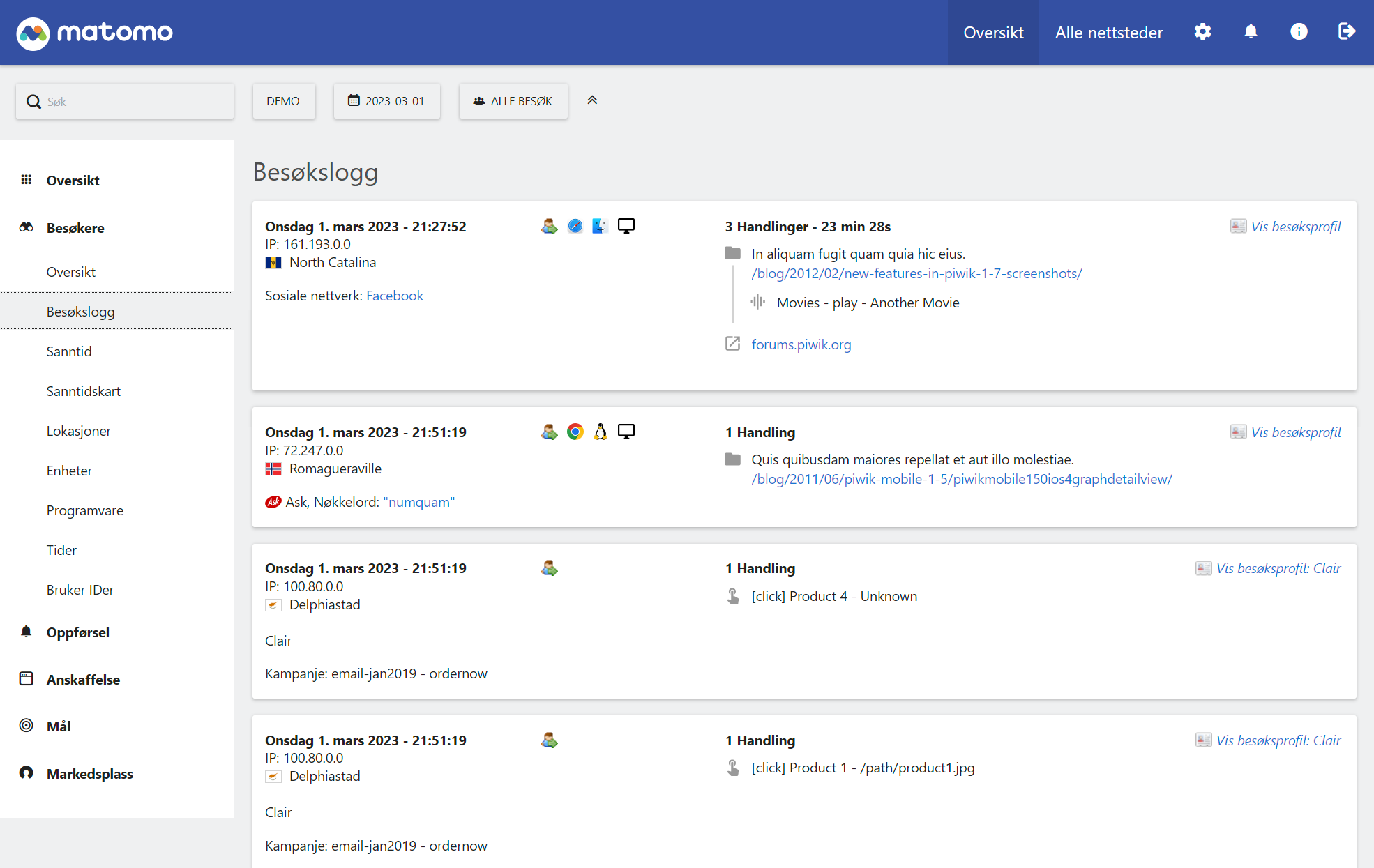The image size is (1374, 868).
Task: Click the sign out icon
Action: pyautogui.click(x=1346, y=32)
